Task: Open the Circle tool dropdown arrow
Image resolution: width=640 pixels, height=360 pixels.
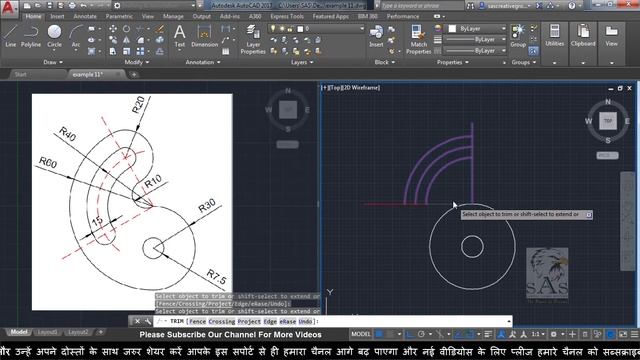Action: point(54,51)
